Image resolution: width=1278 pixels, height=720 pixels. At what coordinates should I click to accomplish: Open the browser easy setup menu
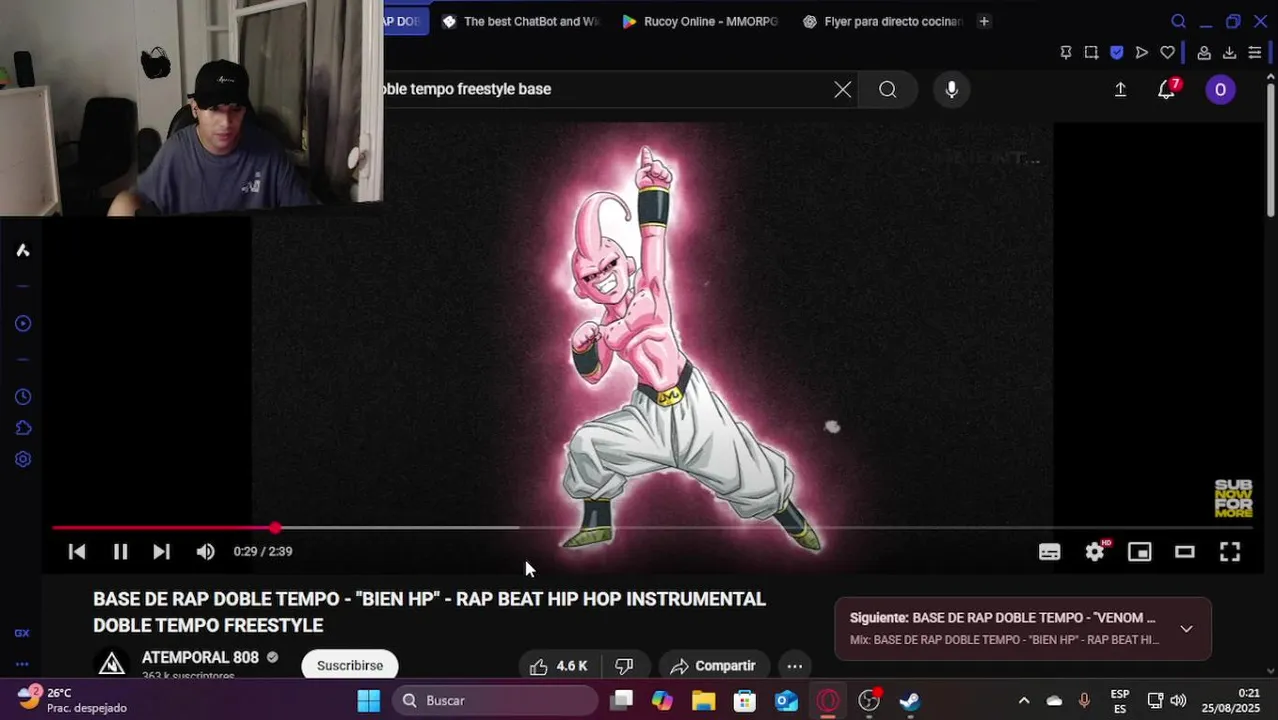[1255, 53]
